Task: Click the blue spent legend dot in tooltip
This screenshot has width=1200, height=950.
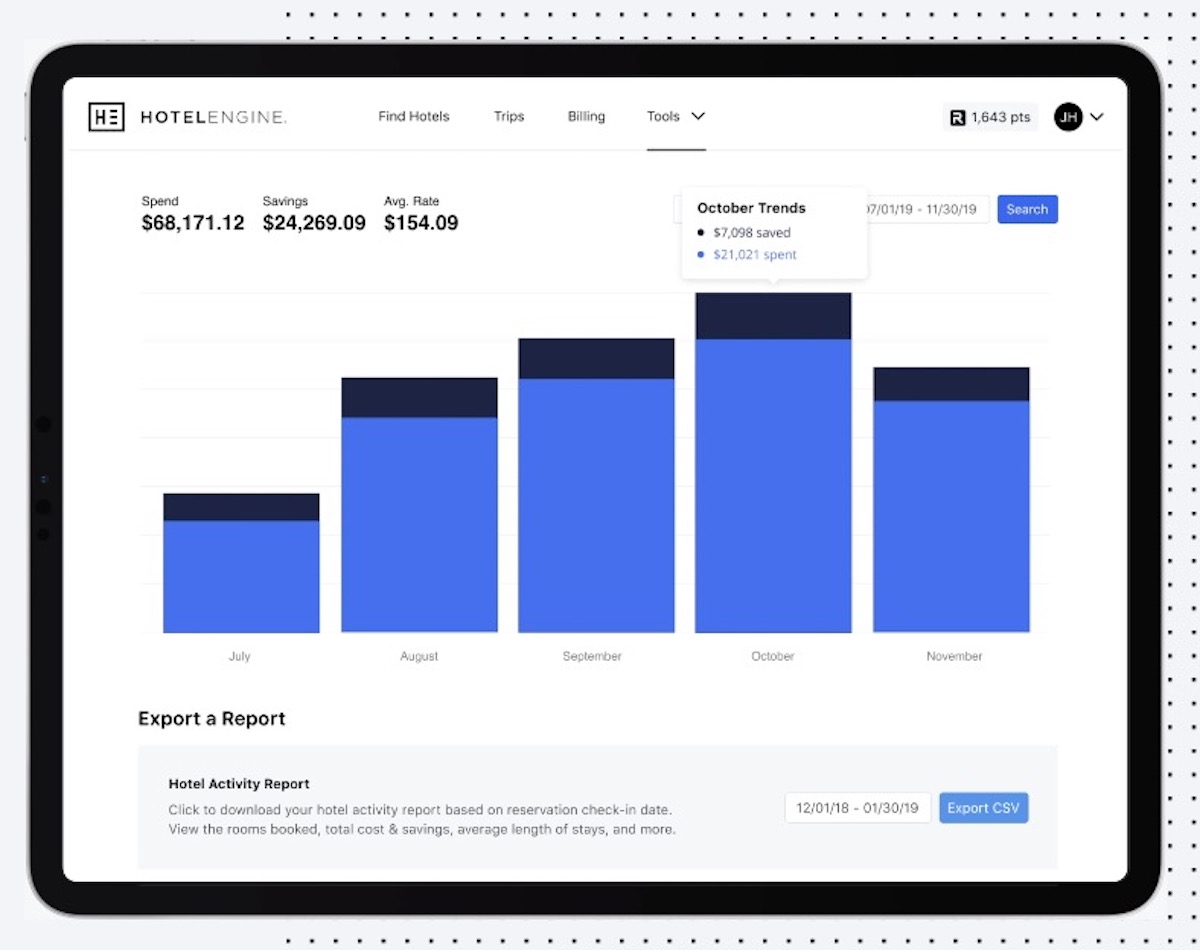Action: click(700, 254)
